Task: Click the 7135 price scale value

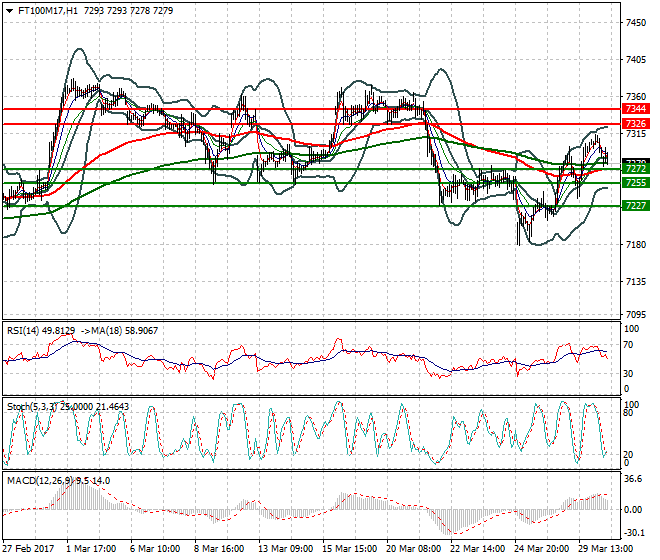Action: 636,282
